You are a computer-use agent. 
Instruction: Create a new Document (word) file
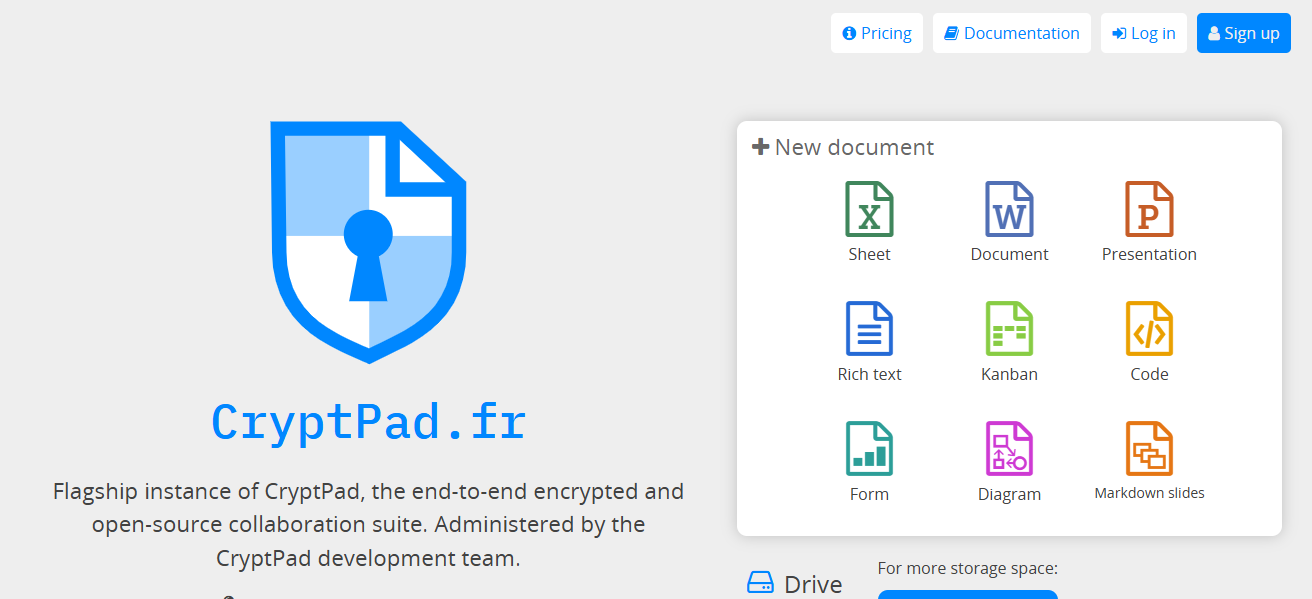pyautogui.click(x=1009, y=222)
